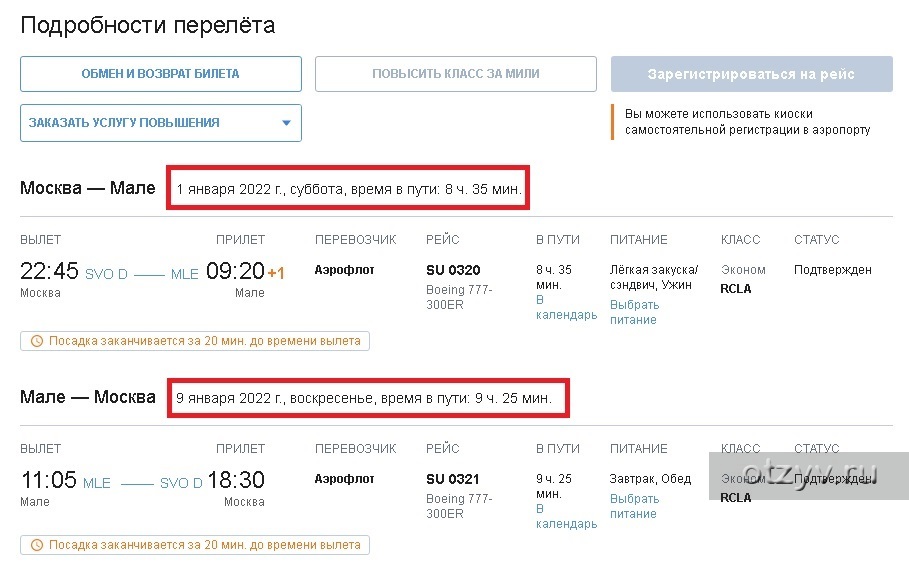Add flight SU 0320 to calendar
Image resolution: width=909 pixels, height=567 pixels.
tap(566, 307)
